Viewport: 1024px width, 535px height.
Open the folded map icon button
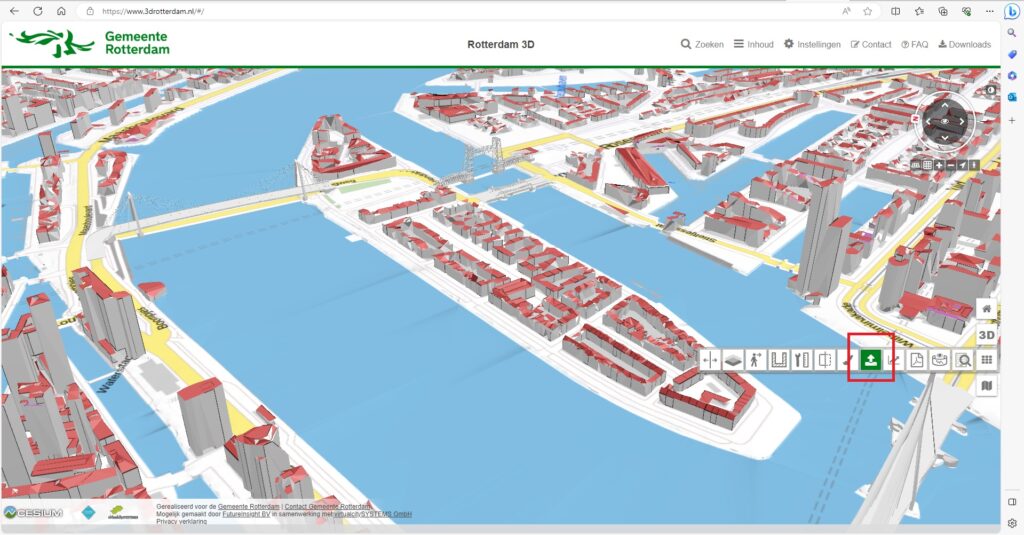pyautogui.click(x=987, y=385)
